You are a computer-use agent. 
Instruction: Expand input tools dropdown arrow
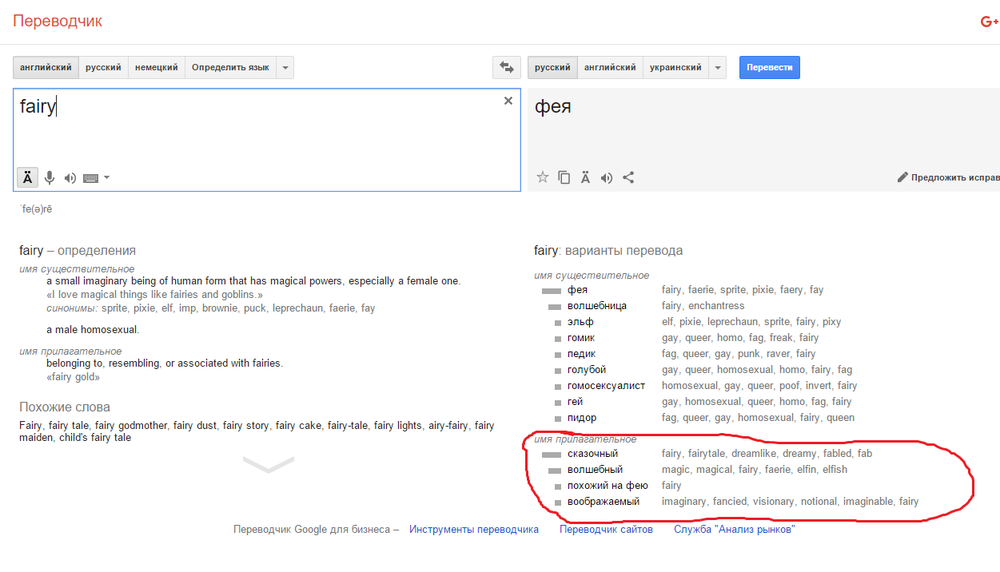(107, 177)
